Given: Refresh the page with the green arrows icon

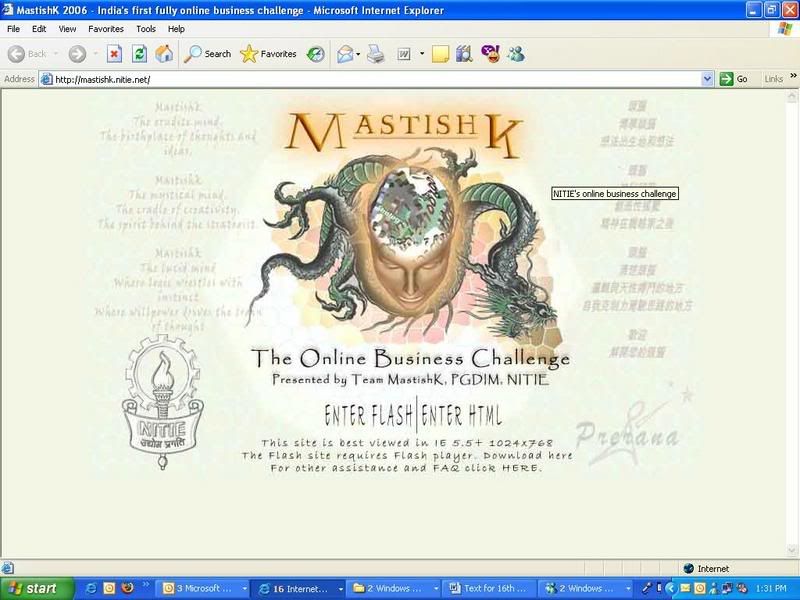Looking at the screenshot, I should tap(139, 54).
